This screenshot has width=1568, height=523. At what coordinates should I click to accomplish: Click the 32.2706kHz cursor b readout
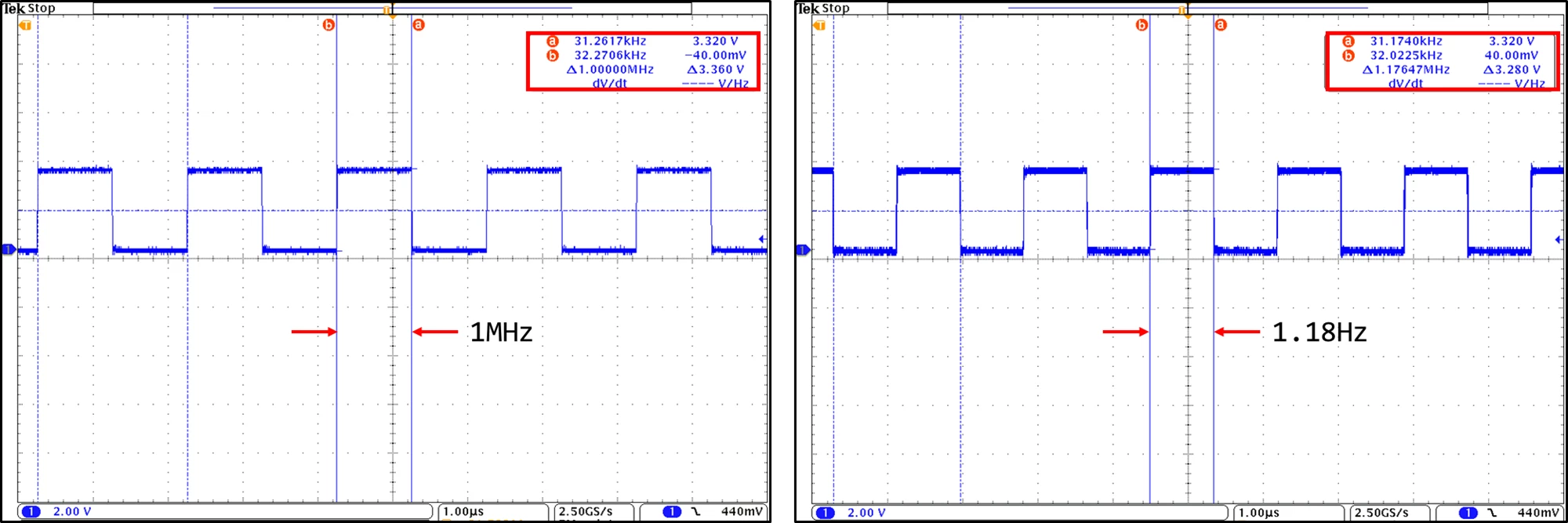point(610,56)
